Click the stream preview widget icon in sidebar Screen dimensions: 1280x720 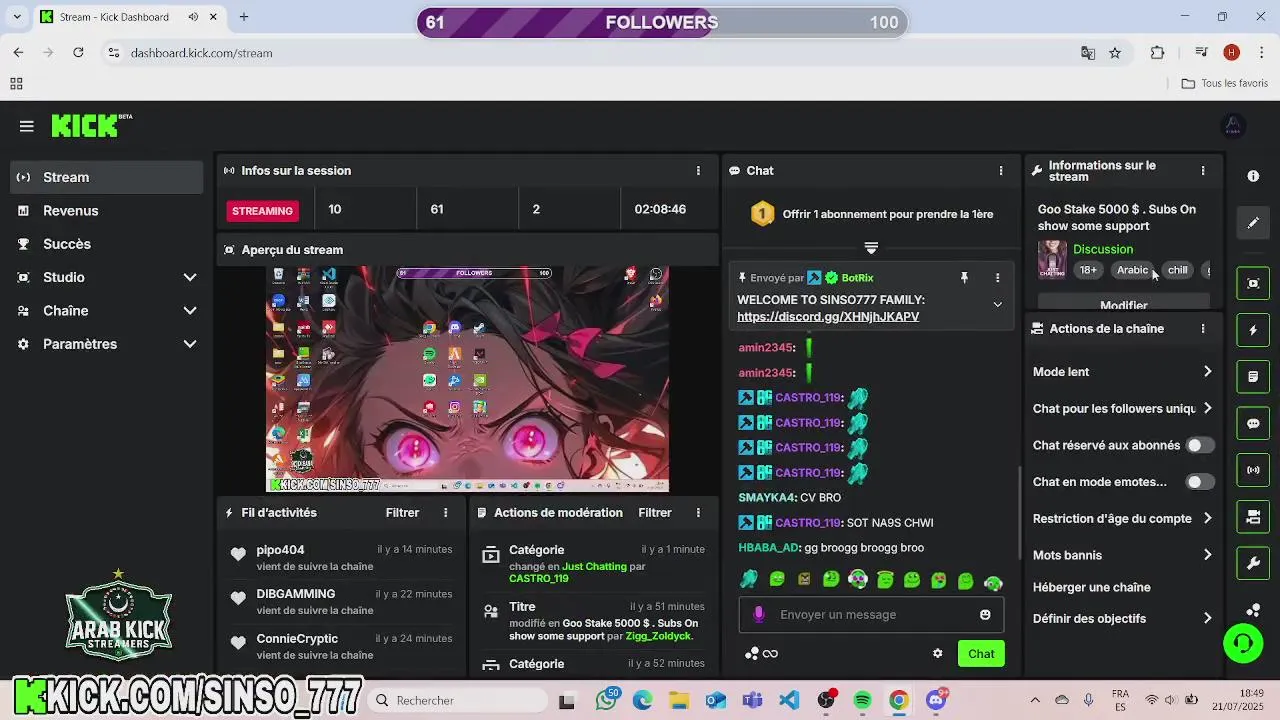1253,283
